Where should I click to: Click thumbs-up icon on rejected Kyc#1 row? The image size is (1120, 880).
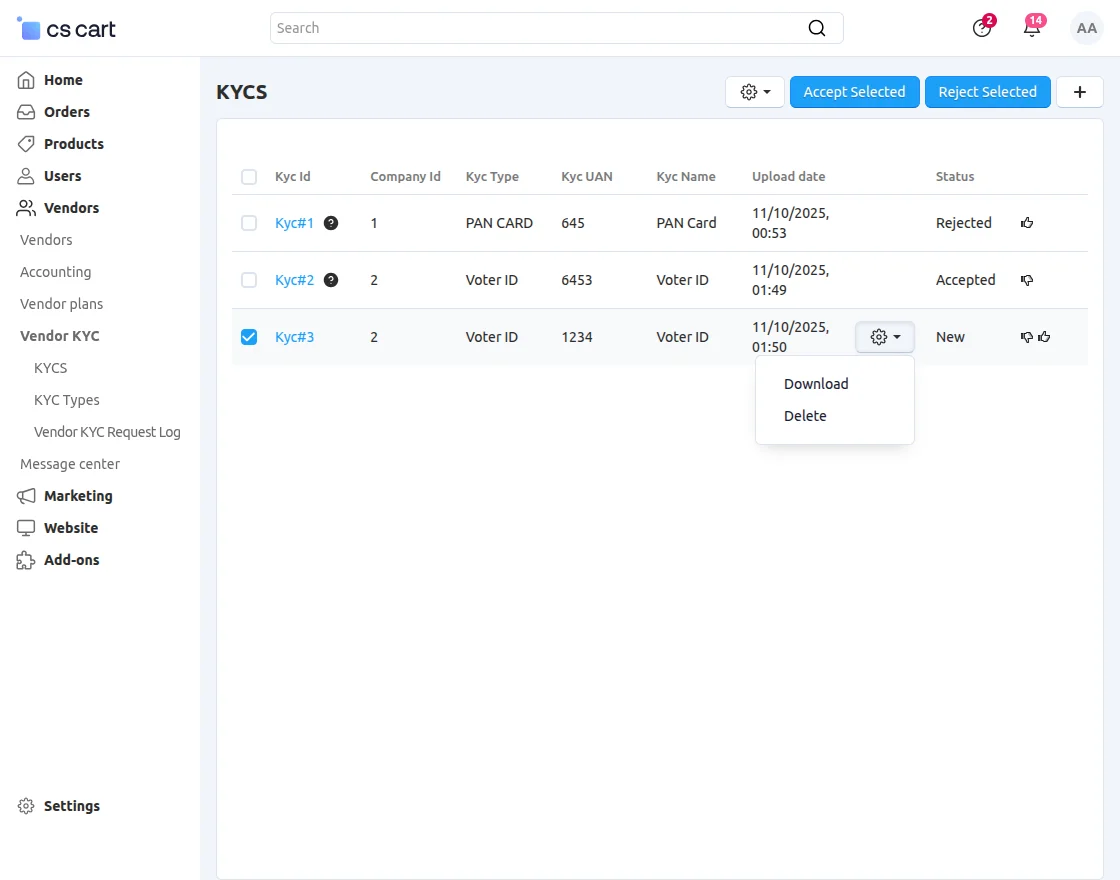coord(1027,223)
